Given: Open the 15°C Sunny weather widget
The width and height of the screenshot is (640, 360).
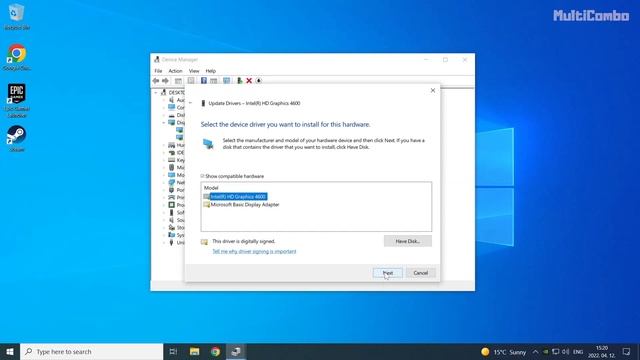Looking at the screenshot, I should point(504,352).
